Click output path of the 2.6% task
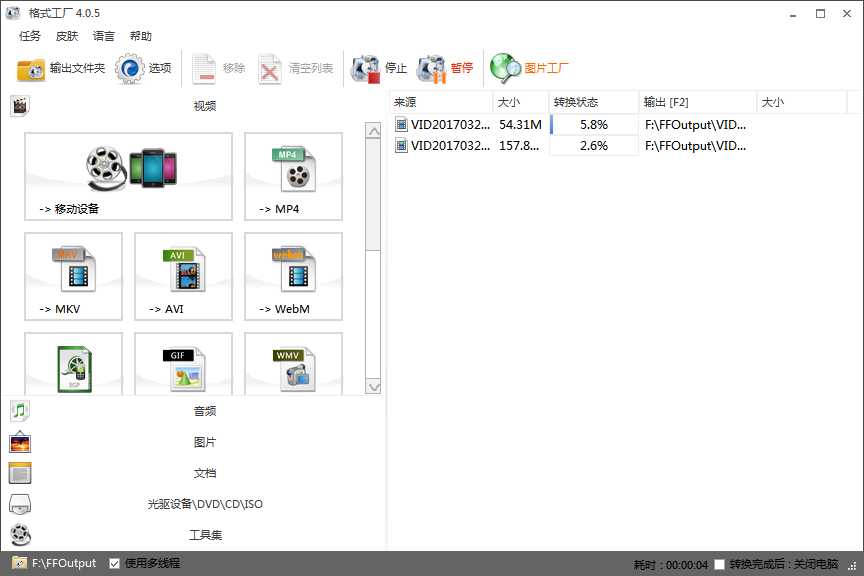The width and height of the screenshot is (864, 576). pos(695,146)
